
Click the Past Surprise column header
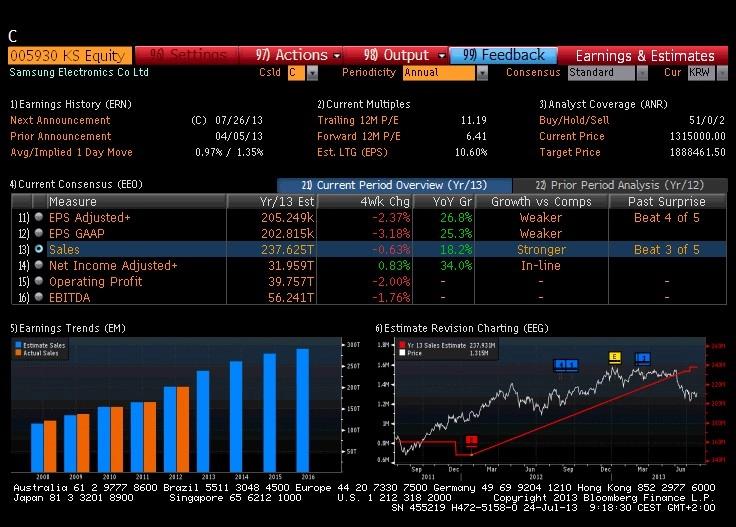pyautogui.click(x=667, y=201)
